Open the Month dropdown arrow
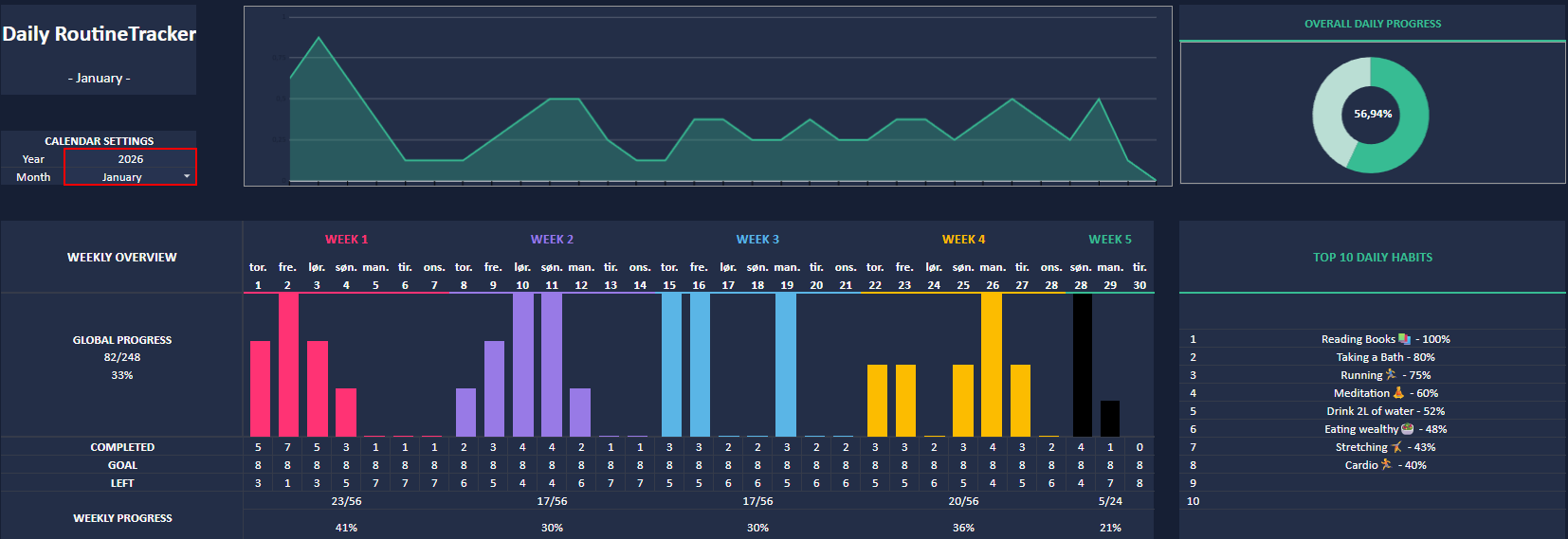The image size is (1568, 539). coord(187,176)
